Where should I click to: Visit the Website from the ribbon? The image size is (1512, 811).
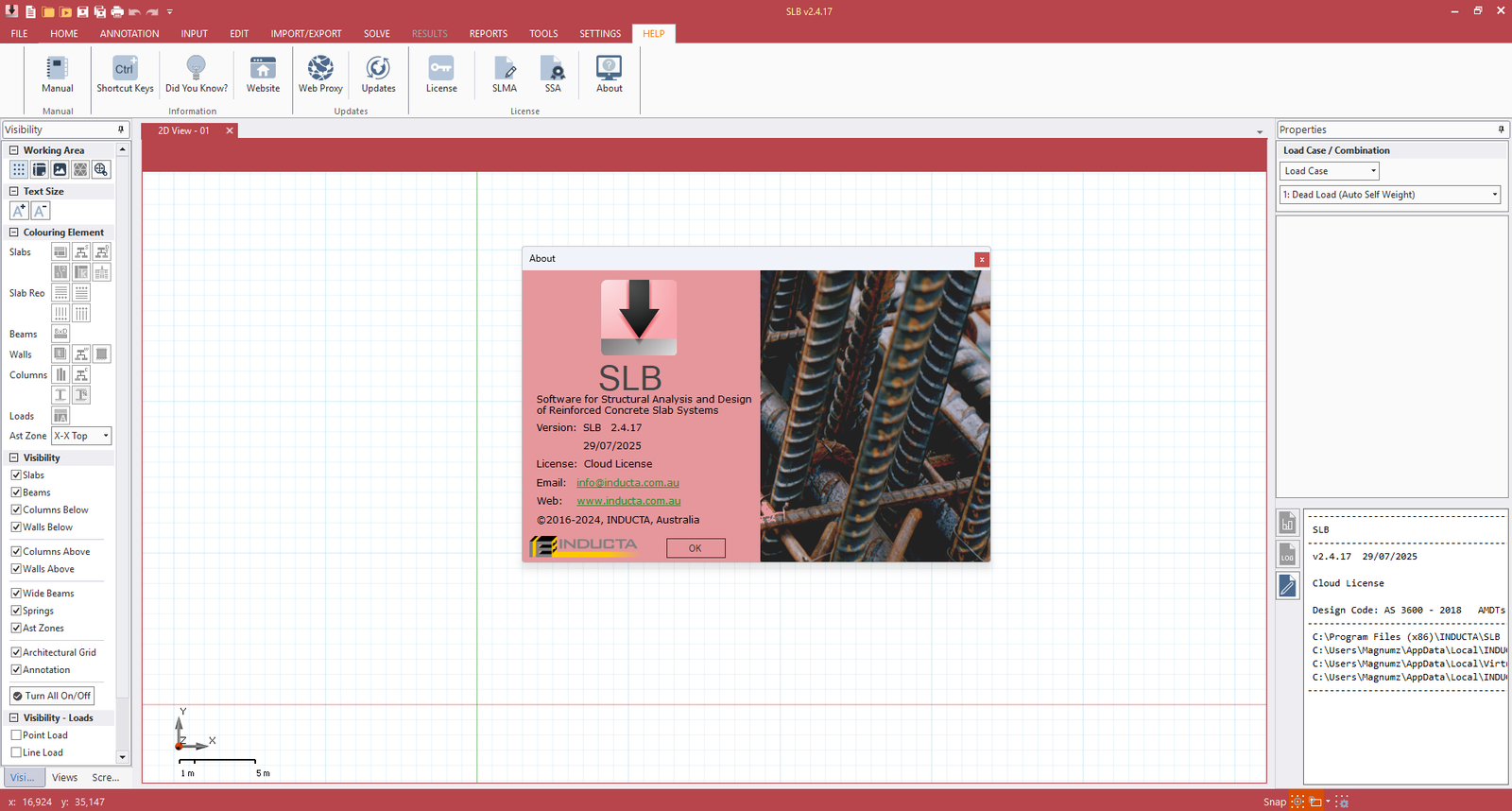[263, 74]
